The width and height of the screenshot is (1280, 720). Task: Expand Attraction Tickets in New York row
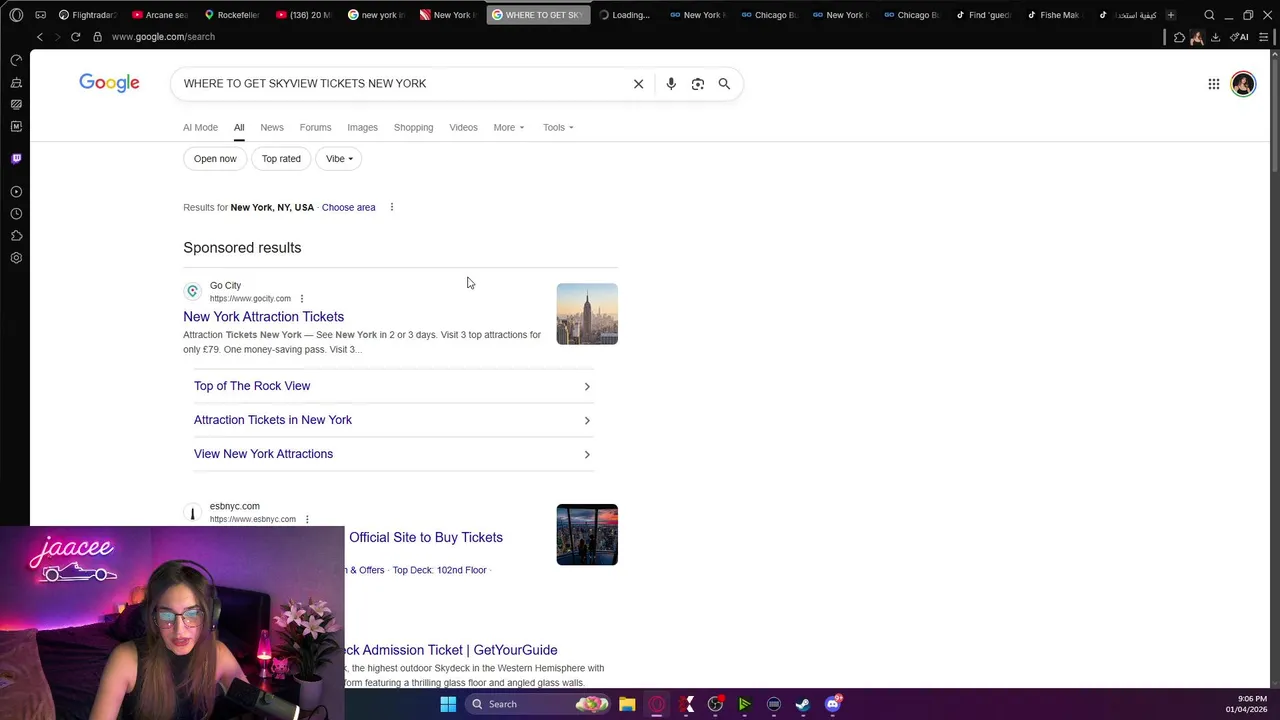click(x=392, y=420)
